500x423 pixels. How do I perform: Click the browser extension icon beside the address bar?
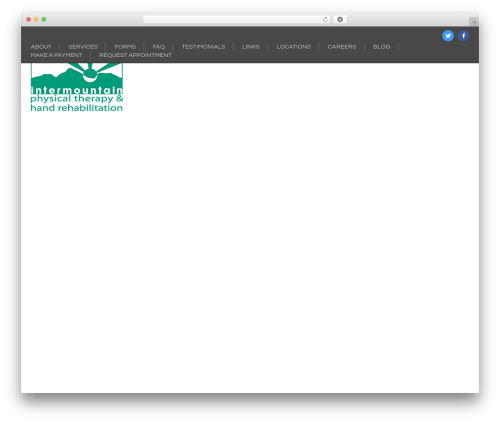[340, 19]
